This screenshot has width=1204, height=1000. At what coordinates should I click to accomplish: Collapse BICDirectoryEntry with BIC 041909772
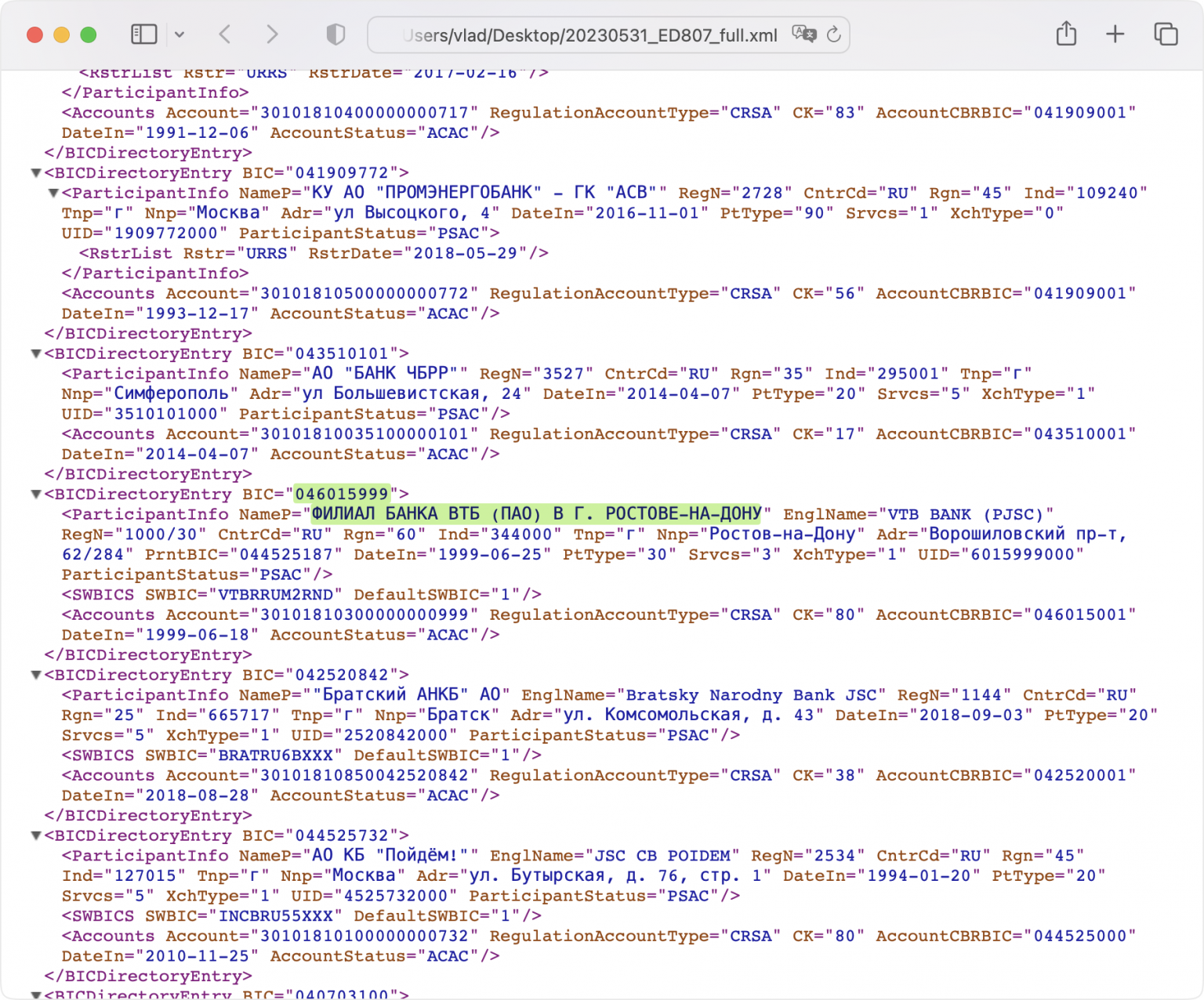[36, 172]
